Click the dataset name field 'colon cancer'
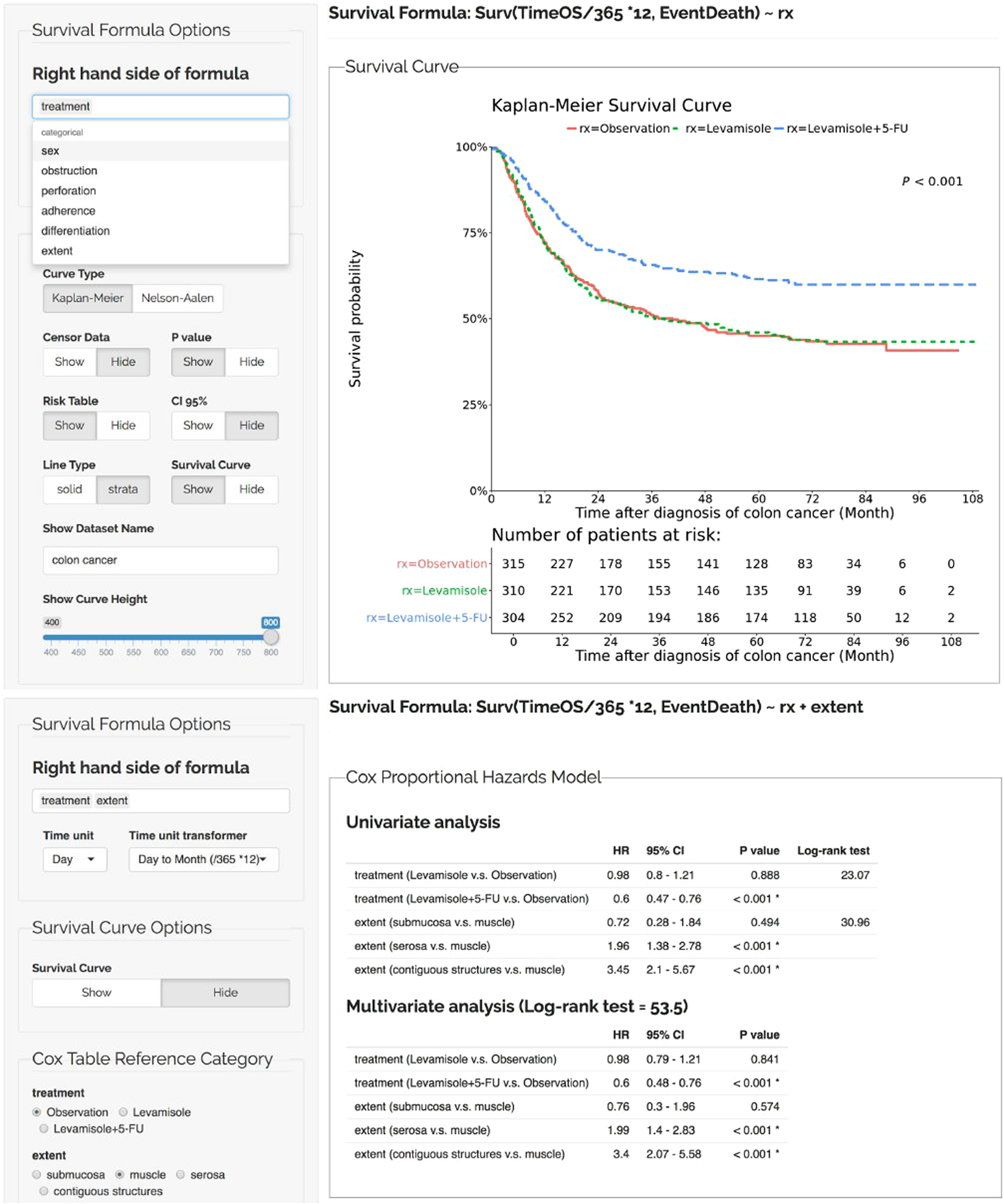Viewport: 1004px width, 1204px height. click(161, 560)
